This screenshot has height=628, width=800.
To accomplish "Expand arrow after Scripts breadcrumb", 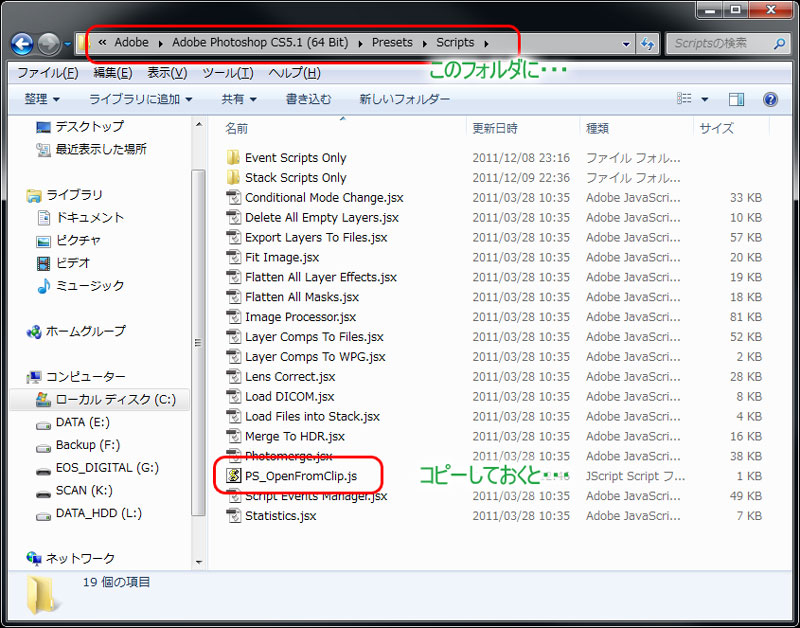I will [486, 43].
